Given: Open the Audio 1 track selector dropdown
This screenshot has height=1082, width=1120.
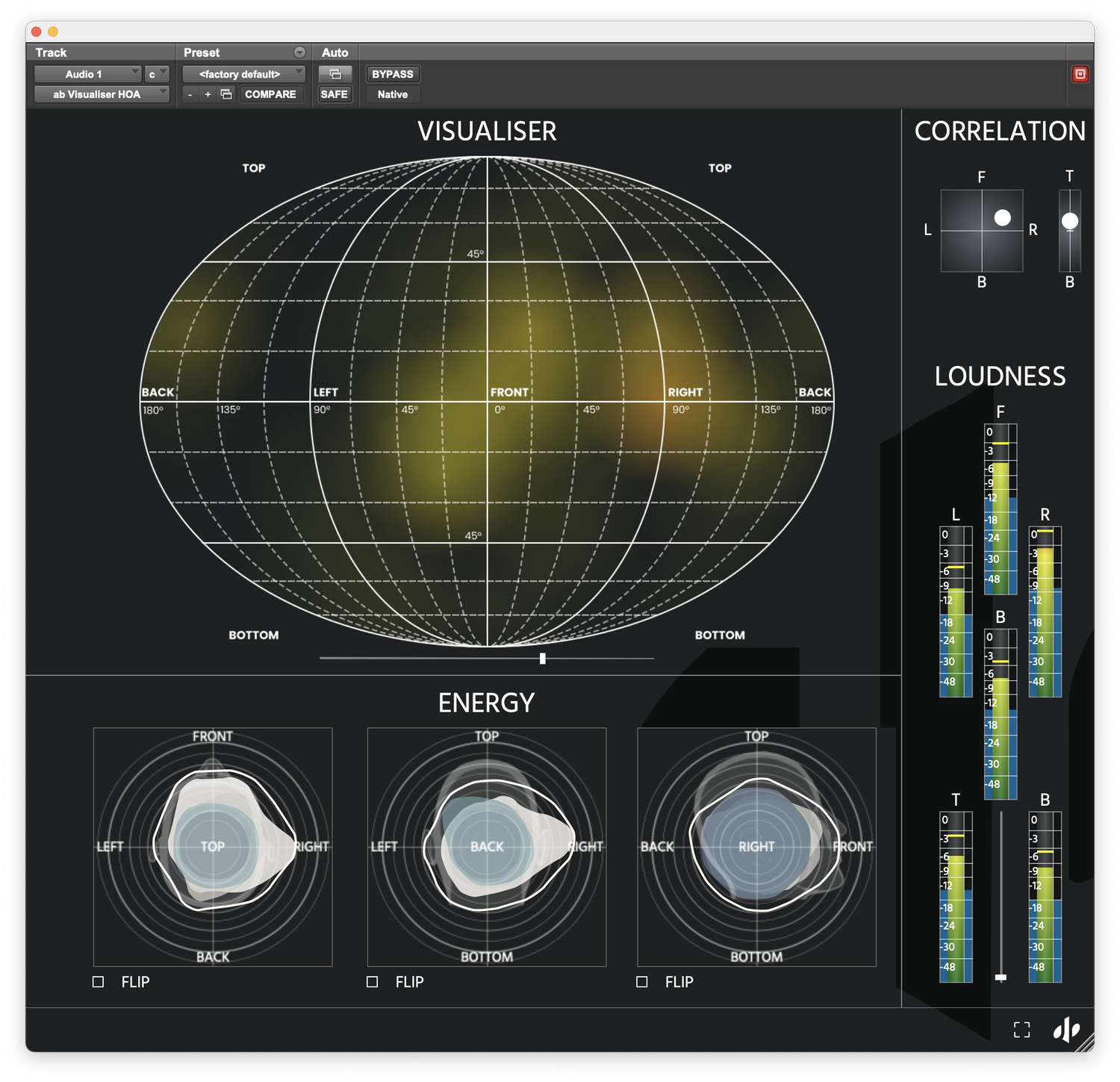Looking at the screenshot, I should click(x=88, y=74).
